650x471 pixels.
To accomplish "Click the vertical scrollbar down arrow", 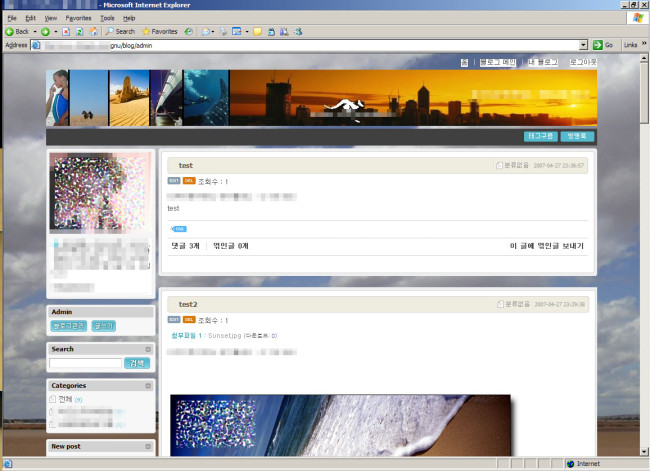I will pos(644,452).
